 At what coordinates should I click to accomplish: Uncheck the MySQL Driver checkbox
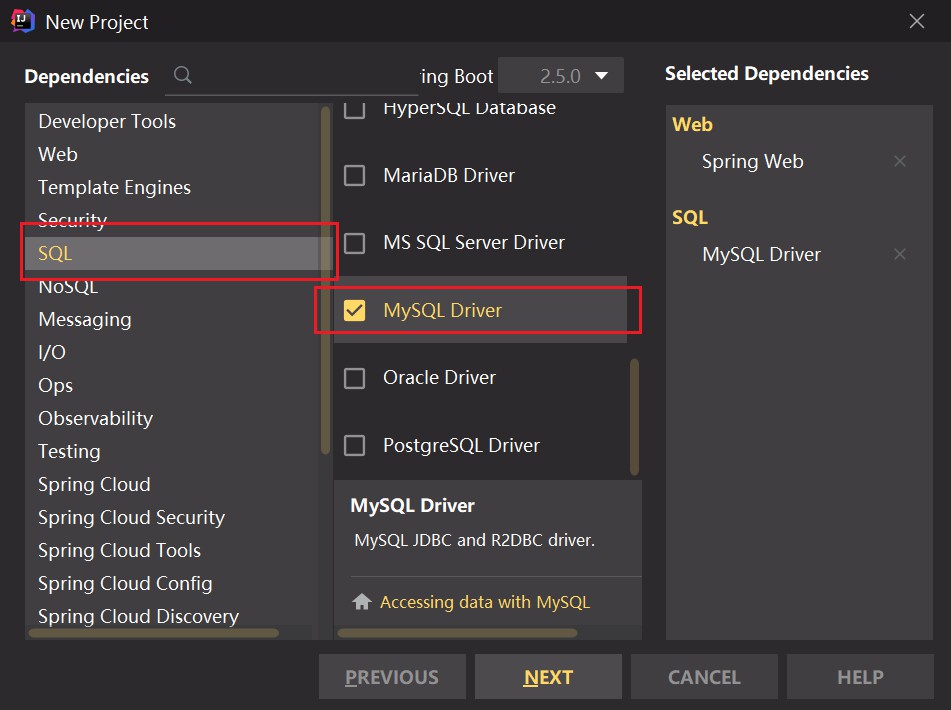tap(354, 310)
